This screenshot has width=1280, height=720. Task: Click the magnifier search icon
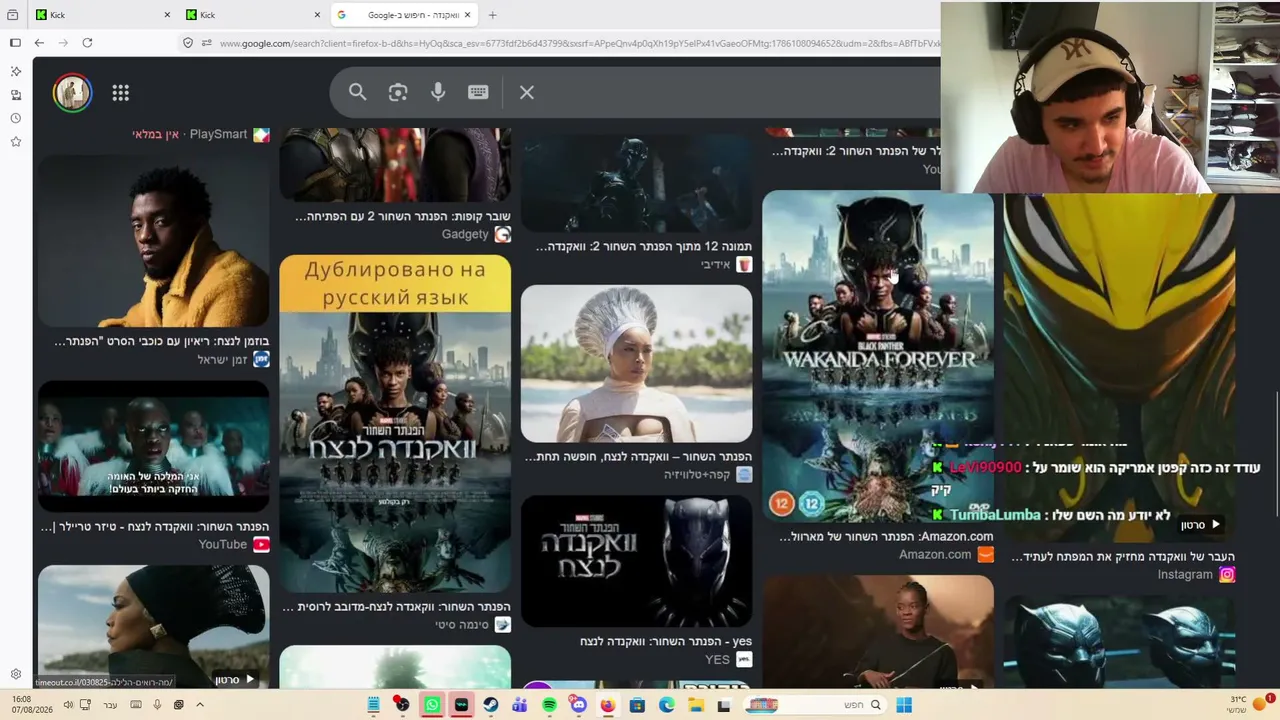(357, 93)
